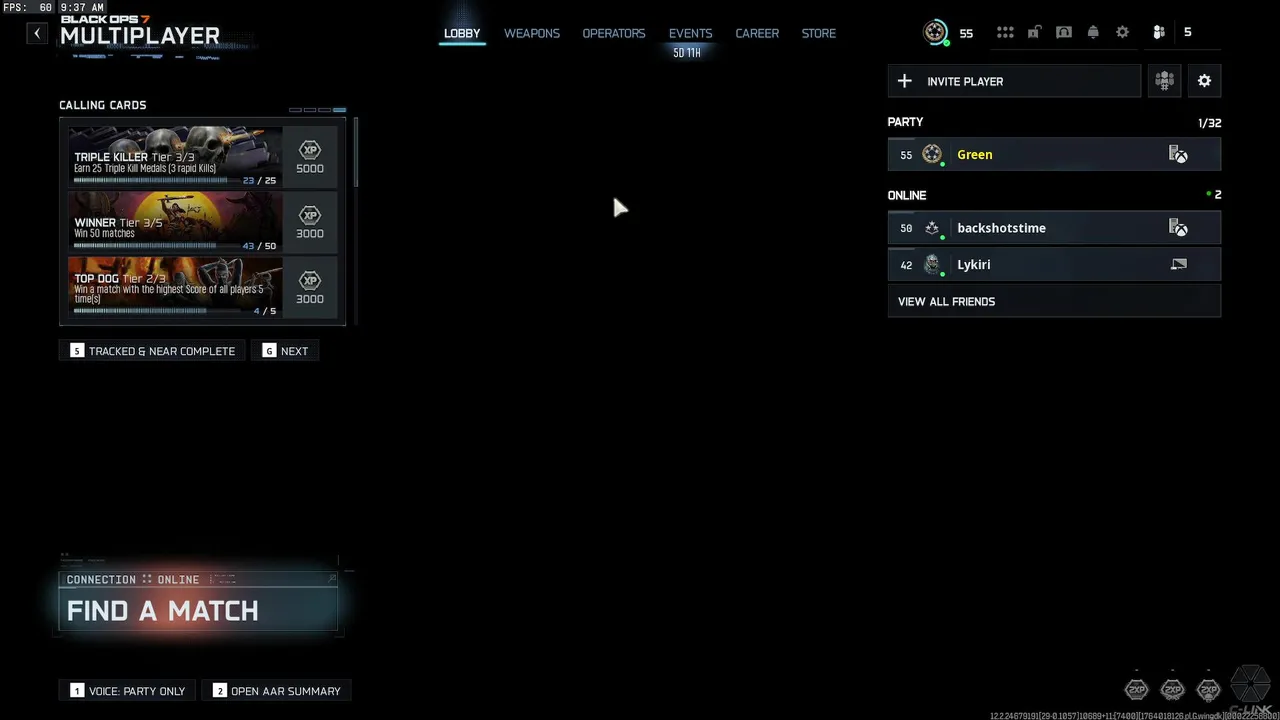Image resolution: width=1280 pixels, height=720 pixels.
Task: Click Lykiri's rank emblem
Action: 932,265
